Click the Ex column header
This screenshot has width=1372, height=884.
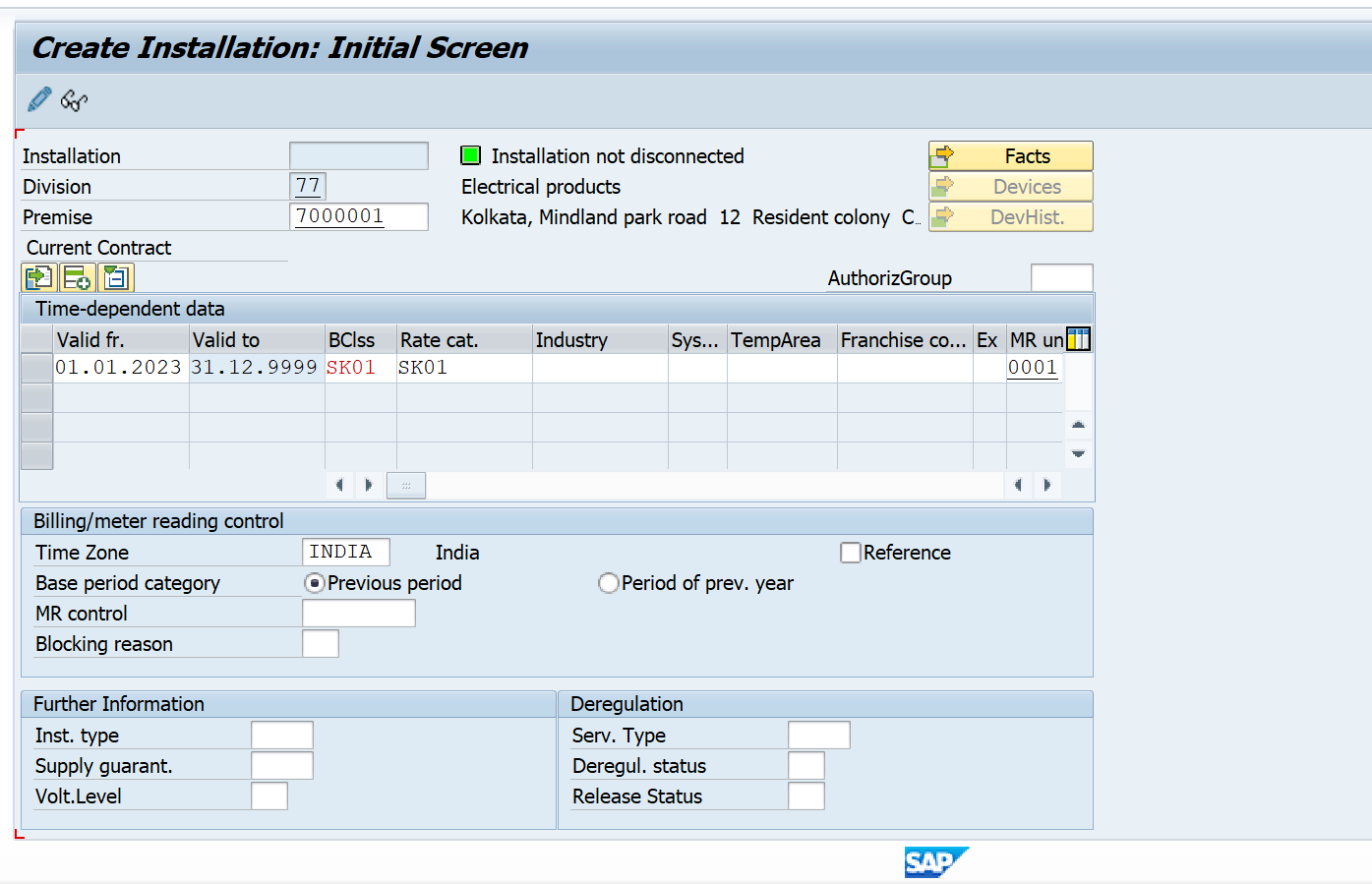tap(989, 340)
